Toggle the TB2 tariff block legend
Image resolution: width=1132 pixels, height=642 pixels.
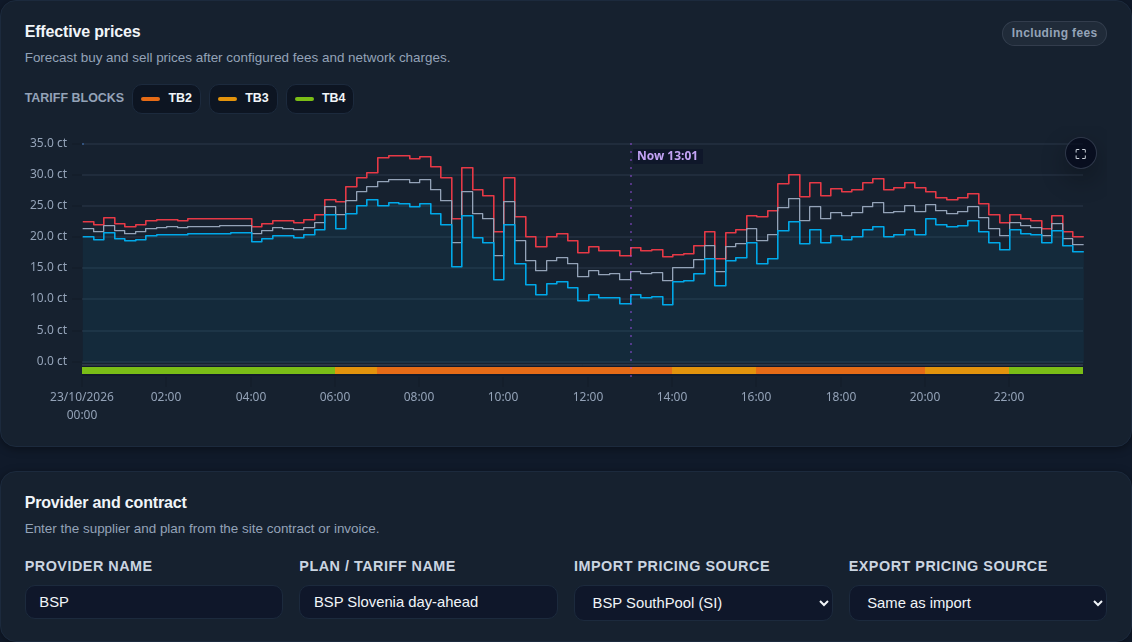[167, 98]
